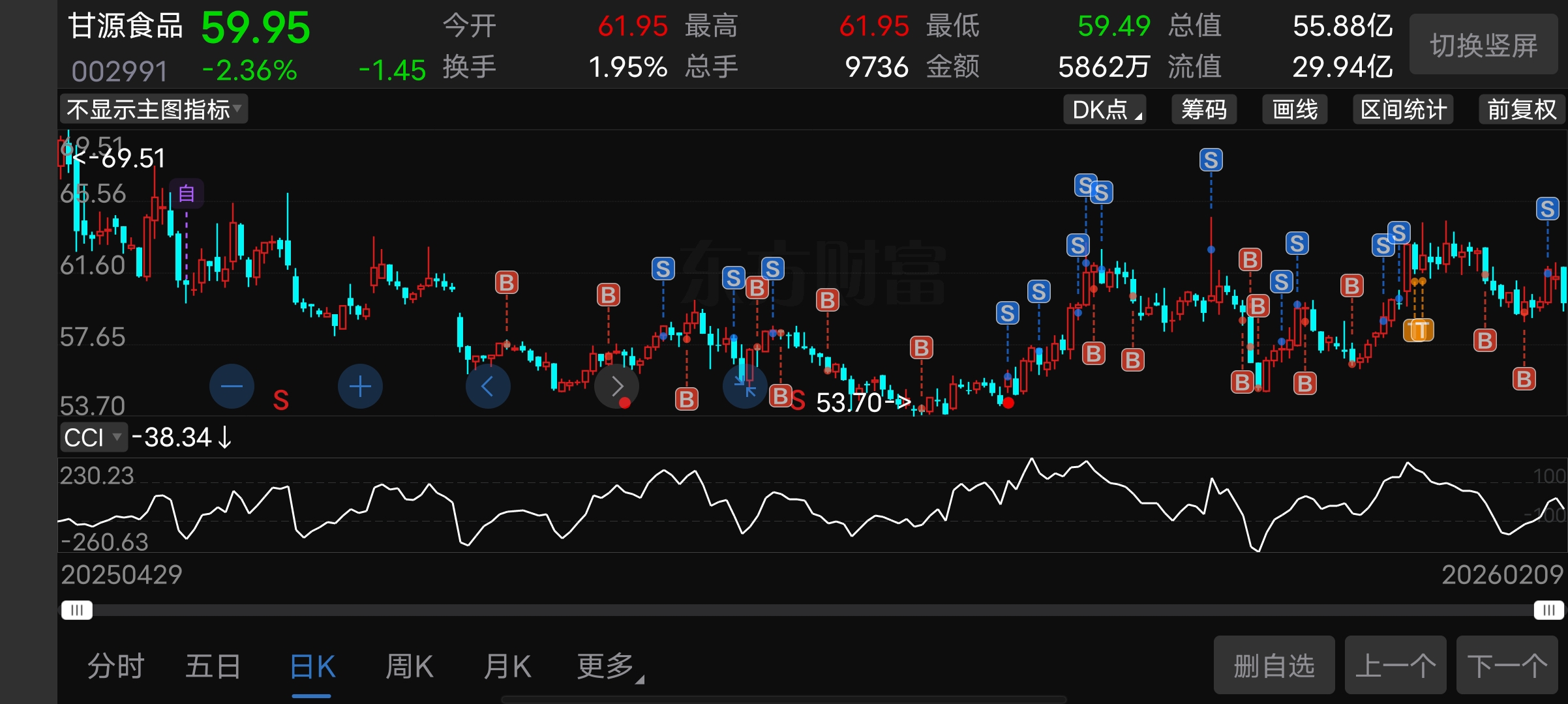Toggle the 前复权 price adjustment option
Viewport: 1568px width, 704px height.
tap(1521, 110)
